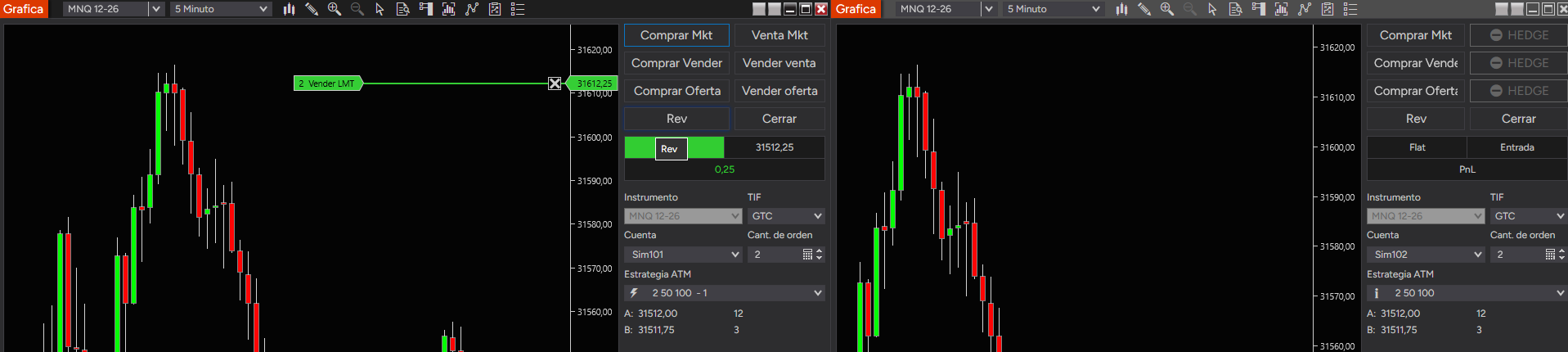Click Cerrar button in left panel

pyautogui.click(x=780, y=119)
